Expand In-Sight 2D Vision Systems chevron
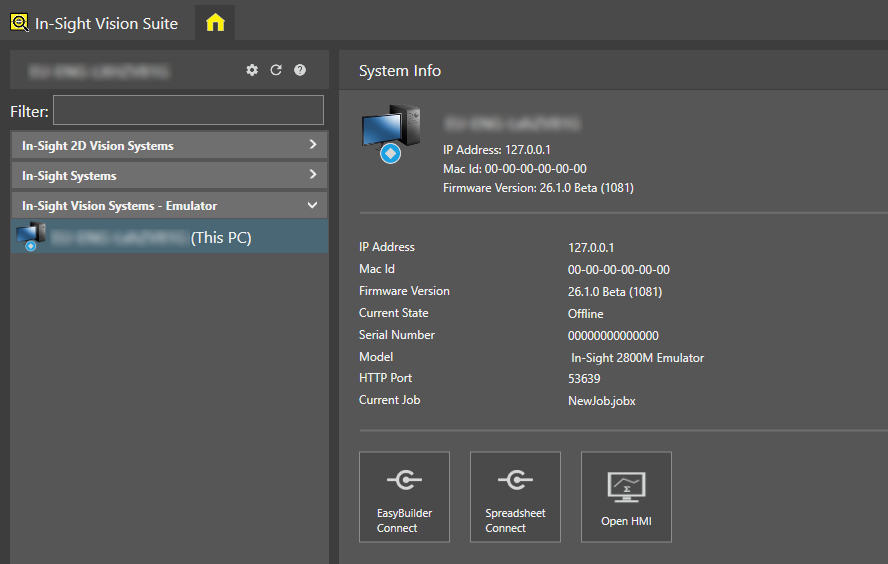This screenshot has height=564, width=888. point(313,145)
